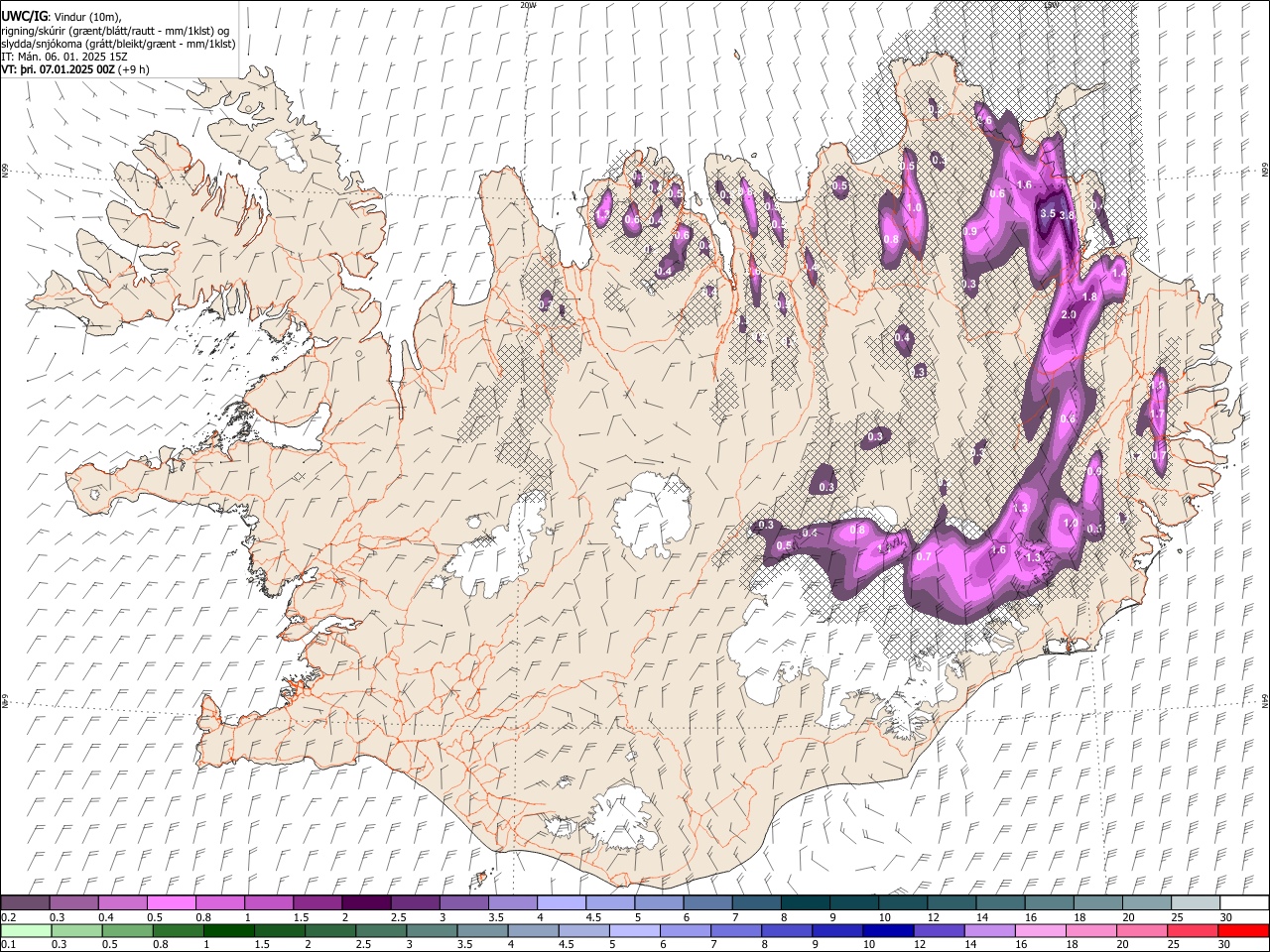Image resolution: width=1270 pixels, height=952 pixels.
Task: Select the dark teal 8–9 swatch in the upper legend
Action: click(x=805, y=903)
